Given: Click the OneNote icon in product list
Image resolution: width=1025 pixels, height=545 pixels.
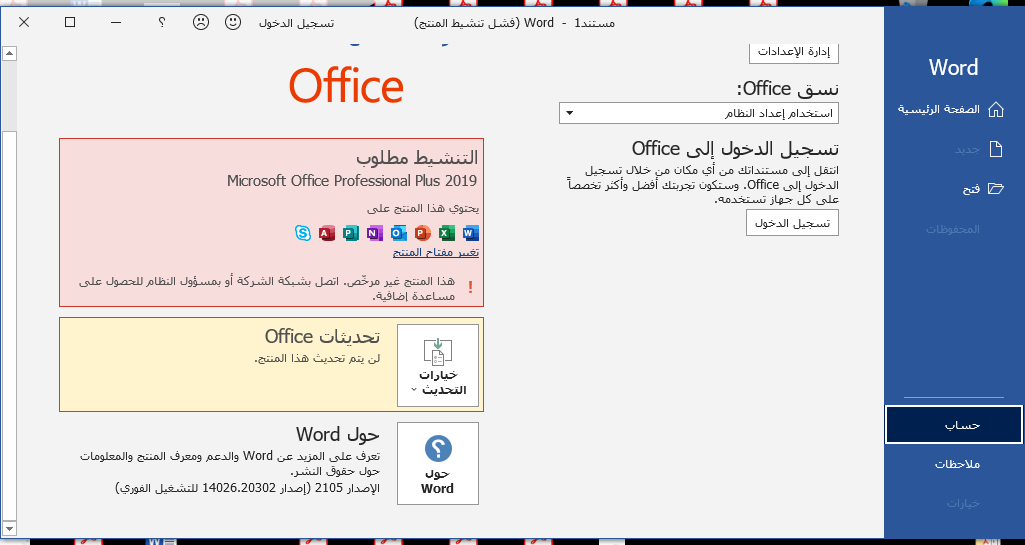Looking at the screenshot, I should (x=375, y=233).
